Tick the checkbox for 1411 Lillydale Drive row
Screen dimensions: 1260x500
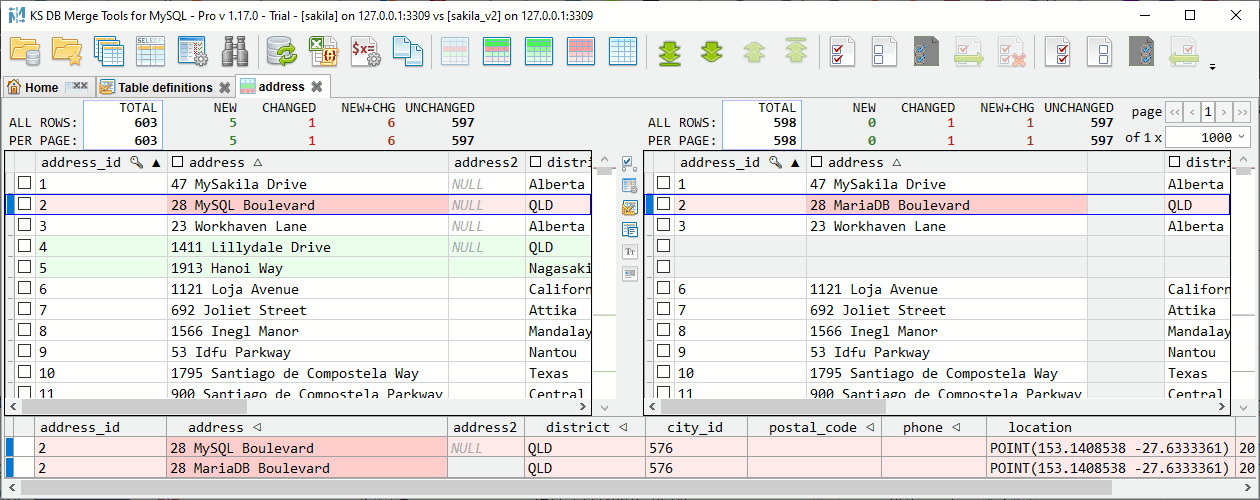click(25, 247)
